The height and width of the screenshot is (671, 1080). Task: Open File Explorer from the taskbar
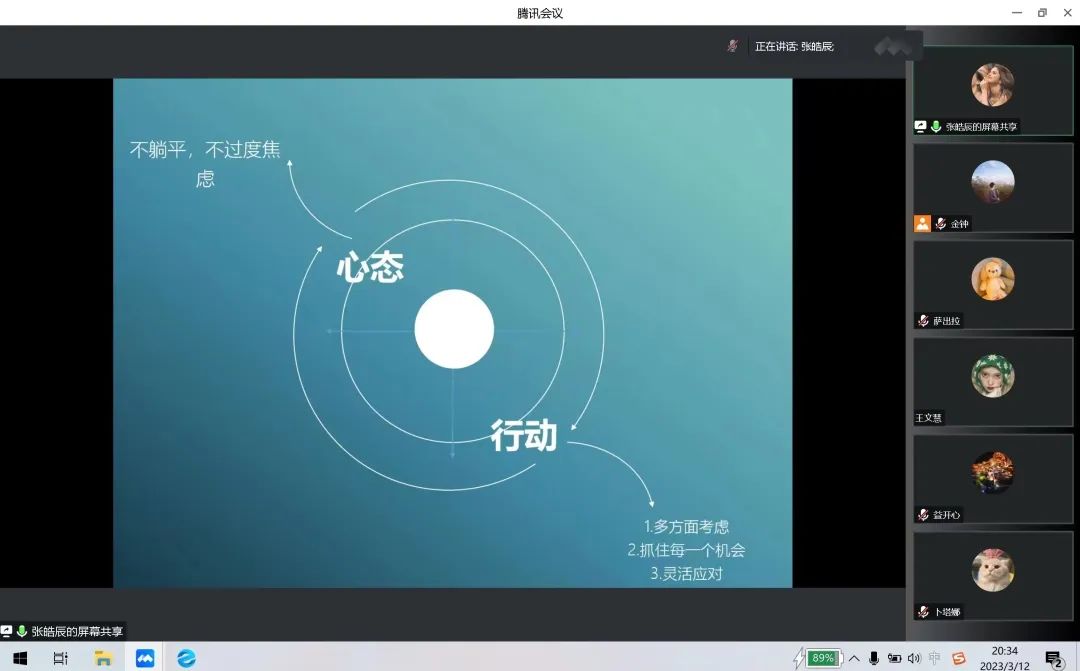103,658
